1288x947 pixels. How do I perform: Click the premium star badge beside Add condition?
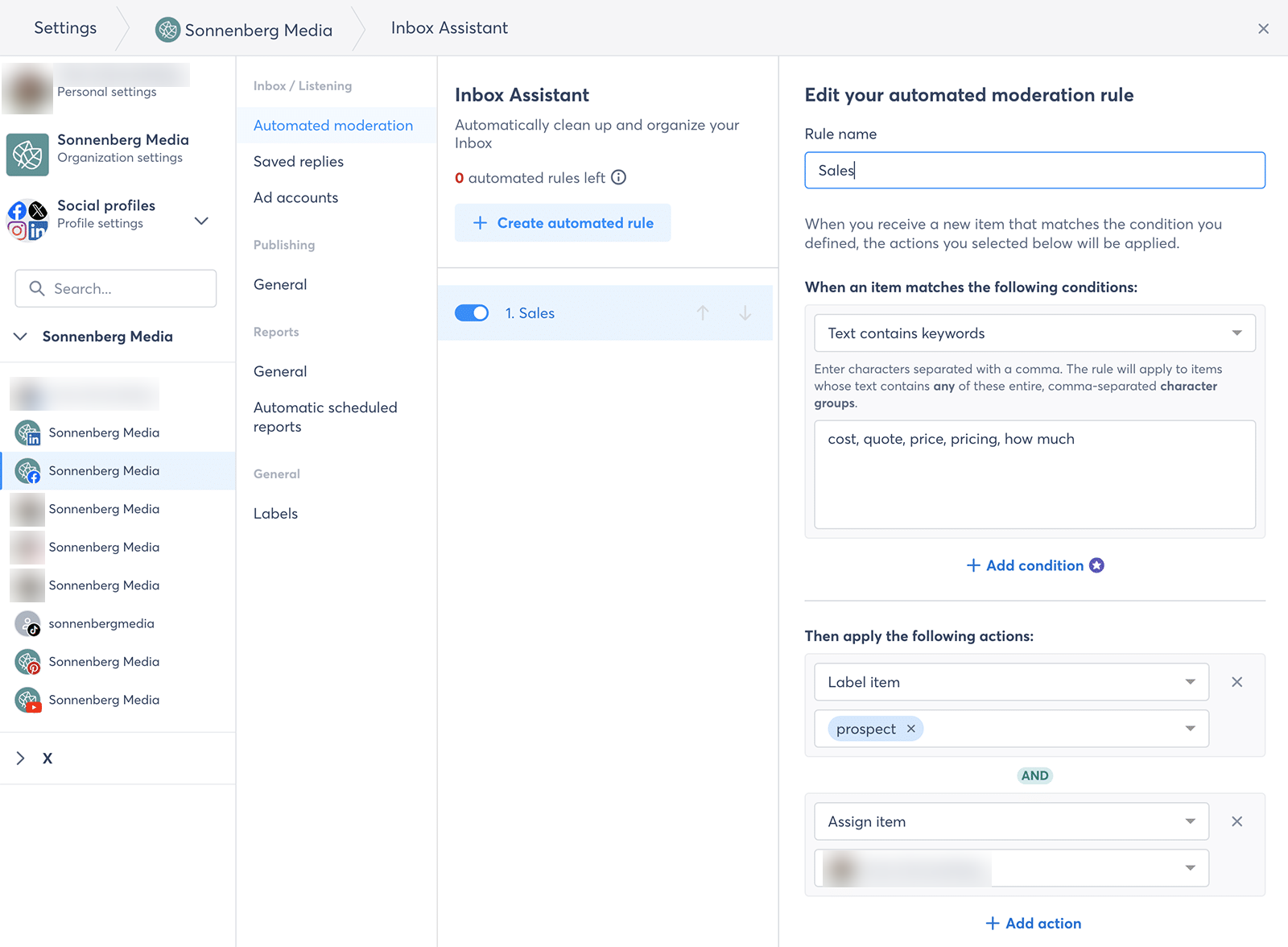pos(1096,565)
